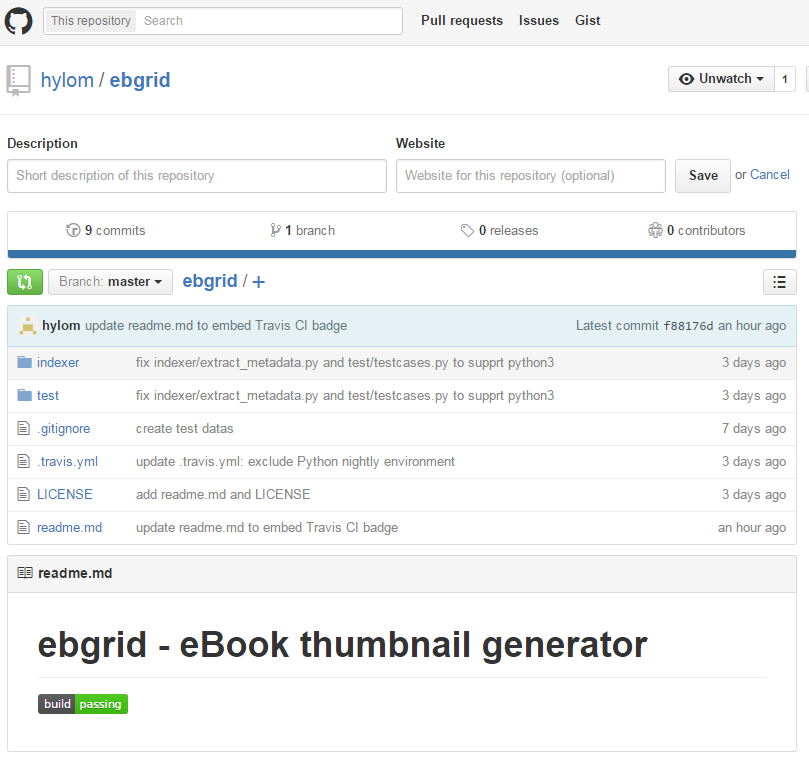This screenshot has height=776, width=809.
Task: Click latest commit message about Travis CI badge
Action: tap(216, 326)
